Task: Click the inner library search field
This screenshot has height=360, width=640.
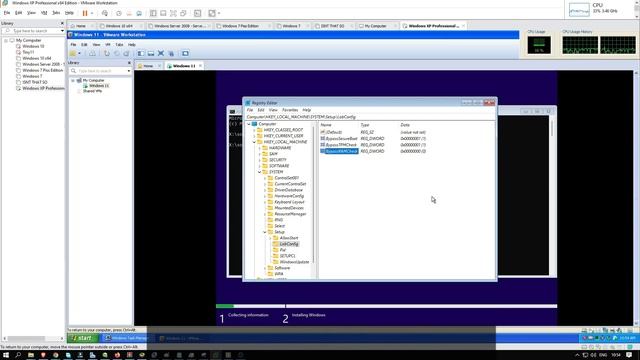Action: (x=98, y=71)
